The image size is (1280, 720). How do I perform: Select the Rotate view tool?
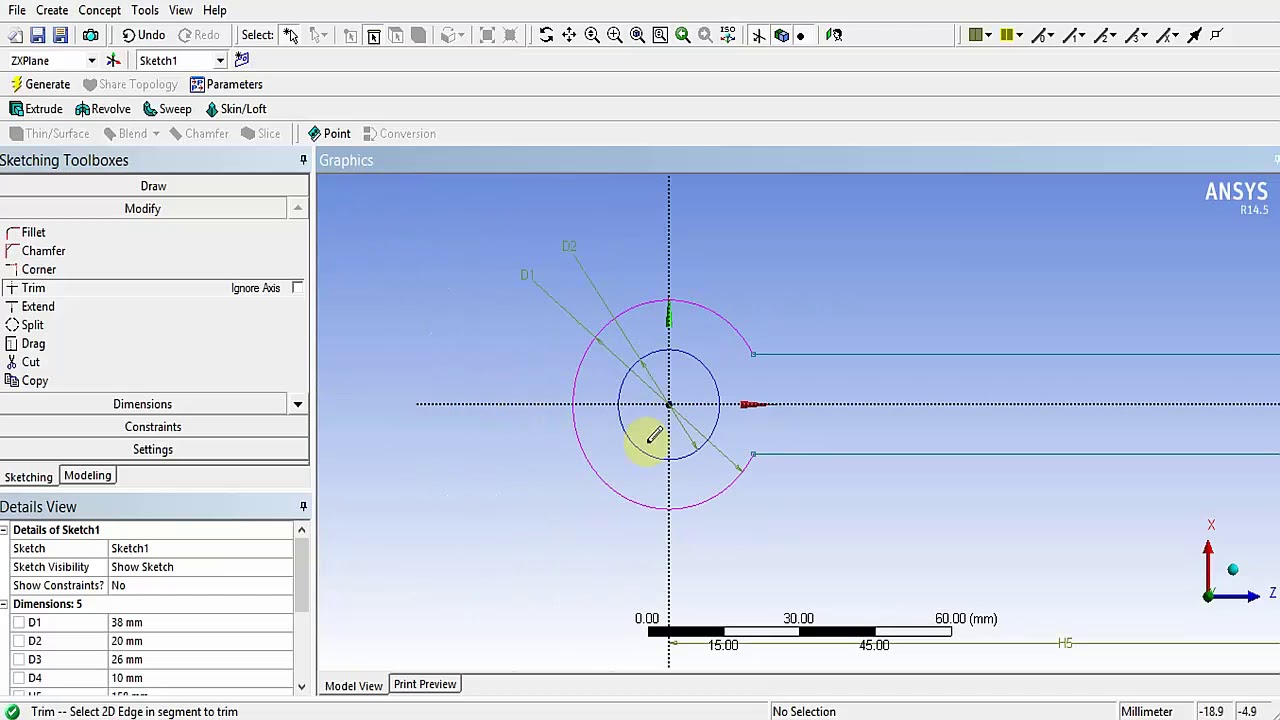click(546, 35)
